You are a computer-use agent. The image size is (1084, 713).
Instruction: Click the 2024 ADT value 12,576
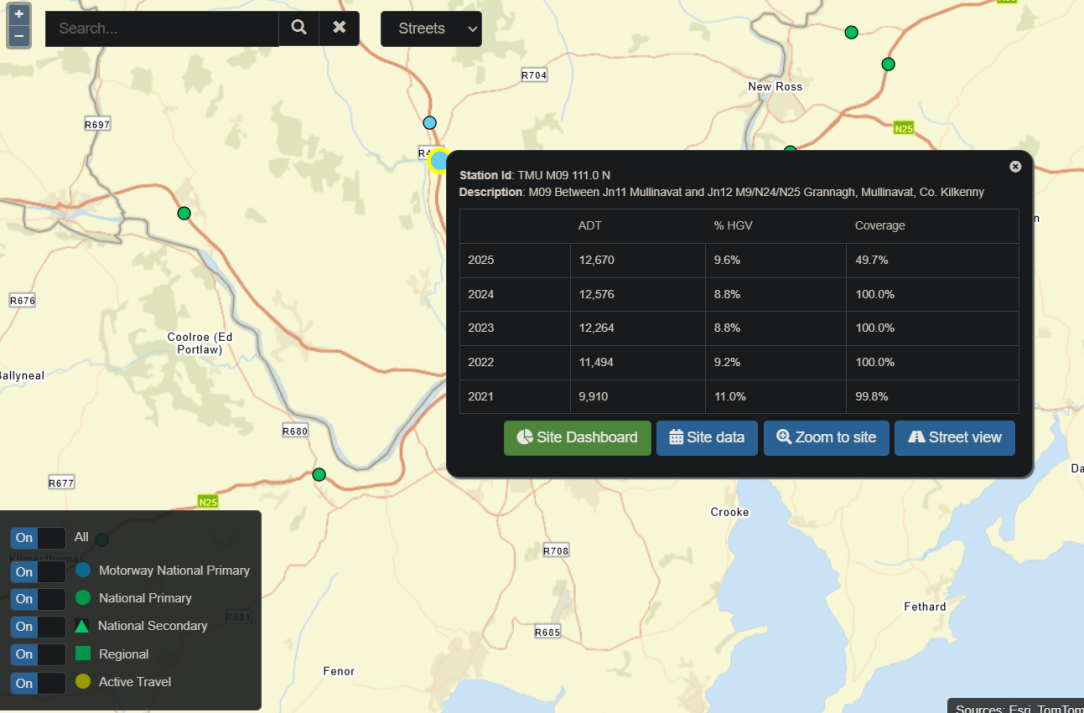[x=597, y=295]
